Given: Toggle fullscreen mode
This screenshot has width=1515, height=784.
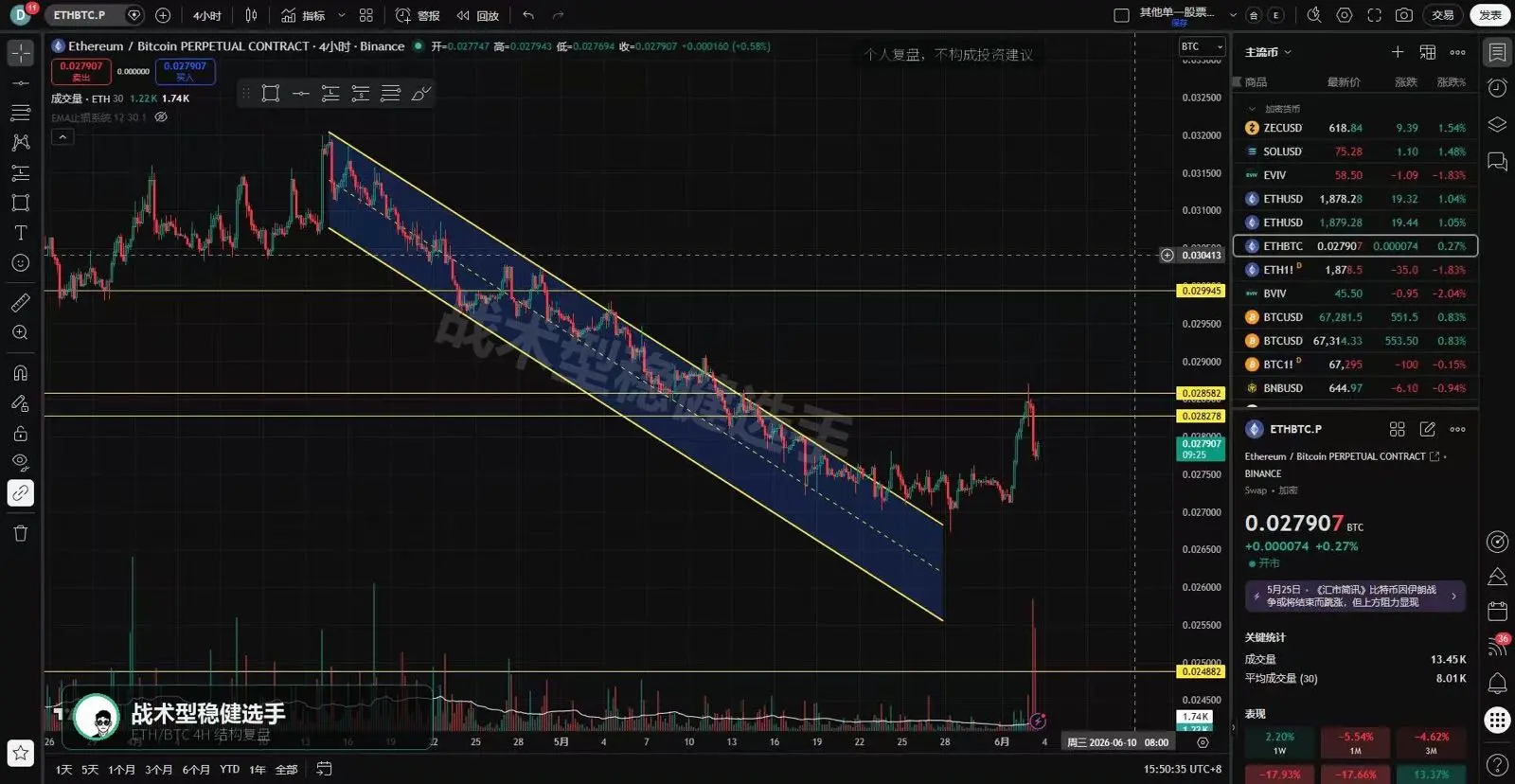Looking at the screenshot, I should [x=1374, y=15].
